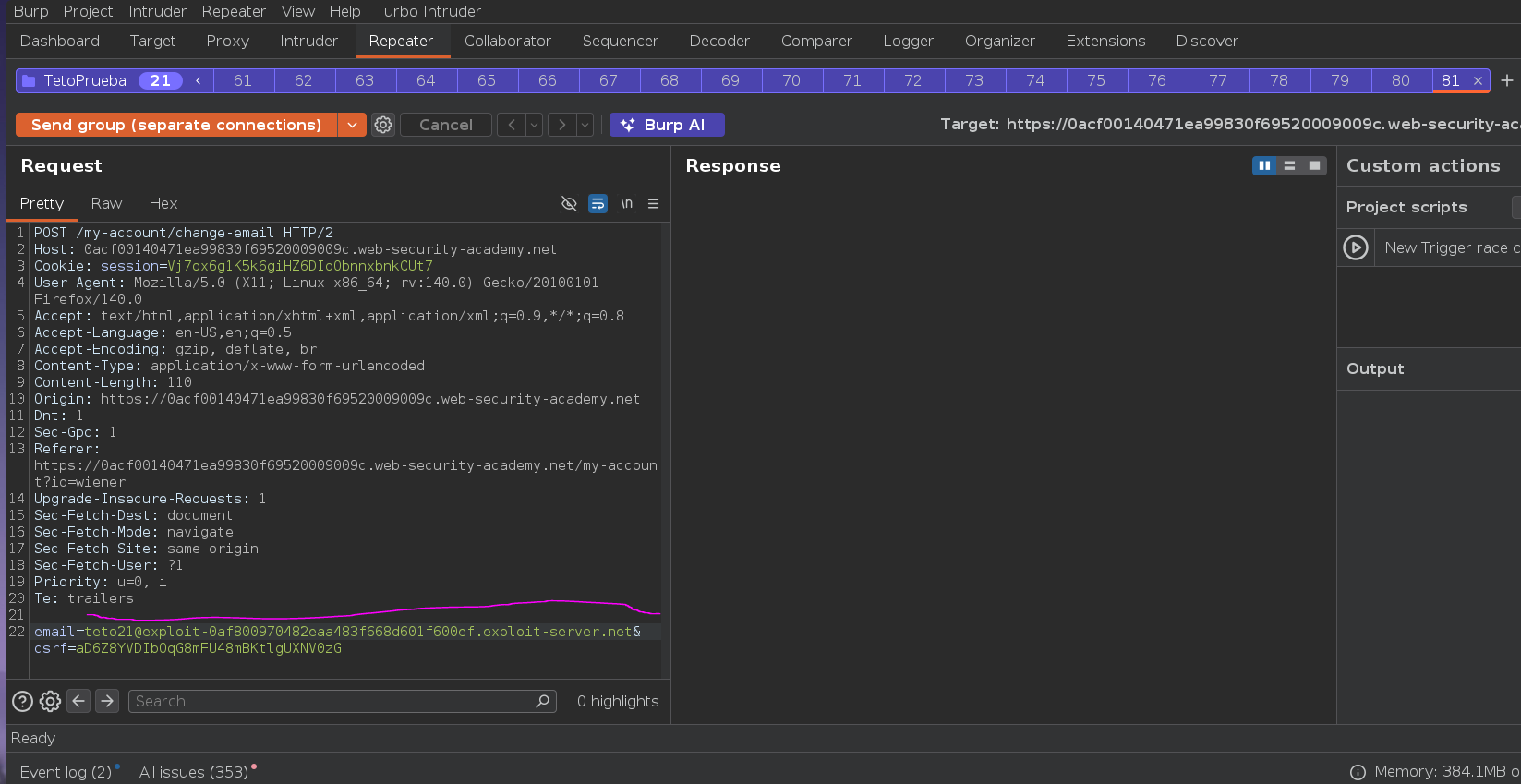Select Repeater request tab 70
Viewport: 1521px width, 784px height.
(791, 80)
